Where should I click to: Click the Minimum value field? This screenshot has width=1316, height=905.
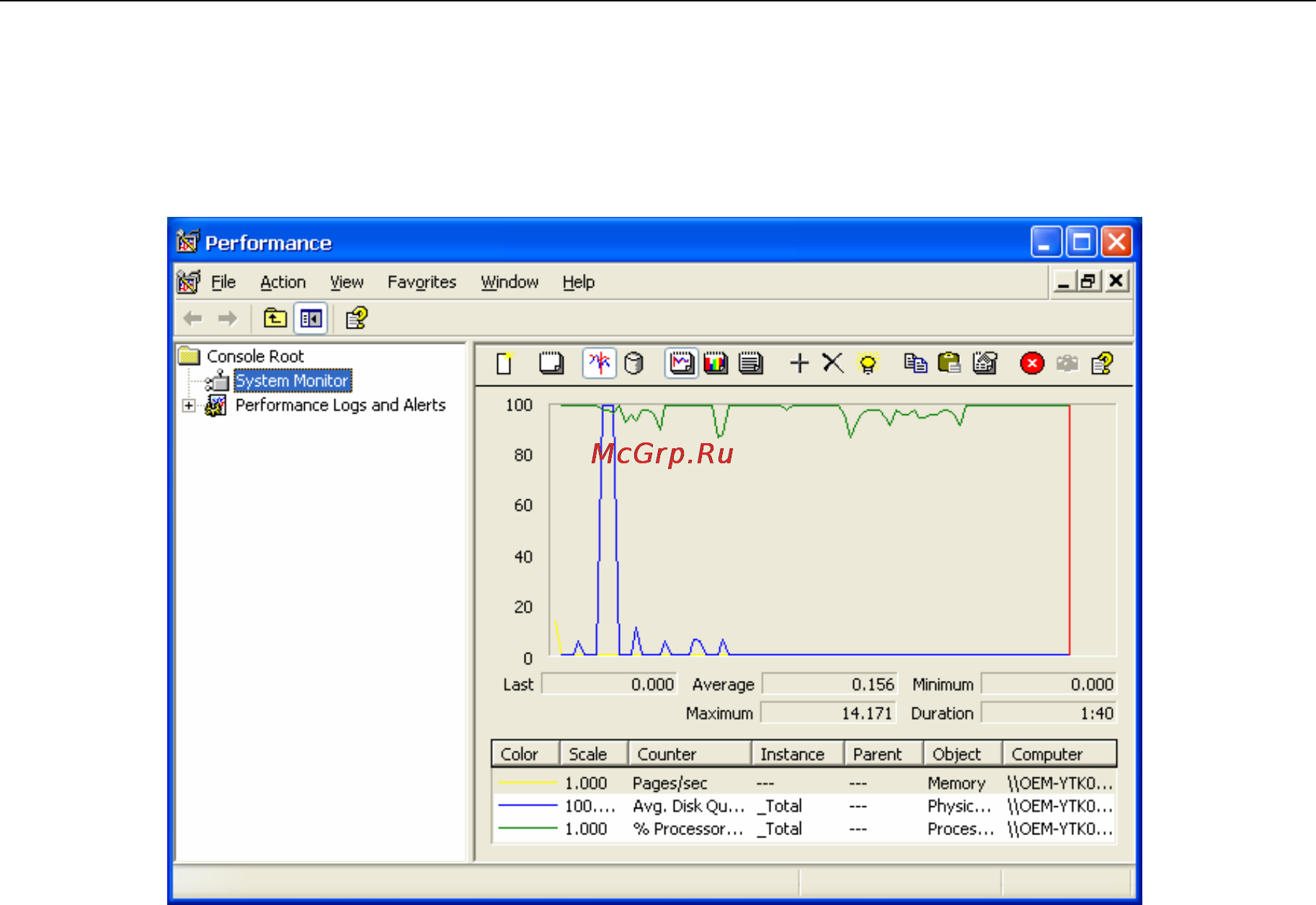tap(1049, 684)
